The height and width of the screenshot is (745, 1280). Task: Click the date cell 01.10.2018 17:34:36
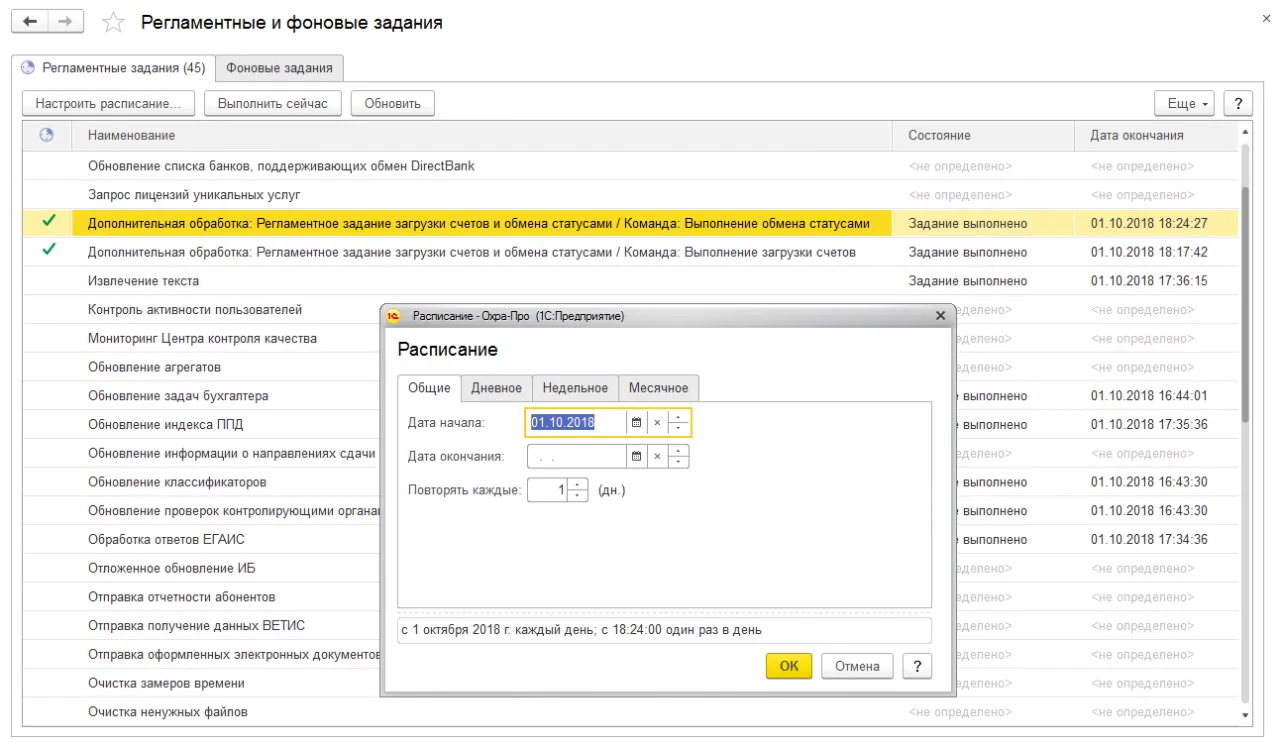(1156, 539)
